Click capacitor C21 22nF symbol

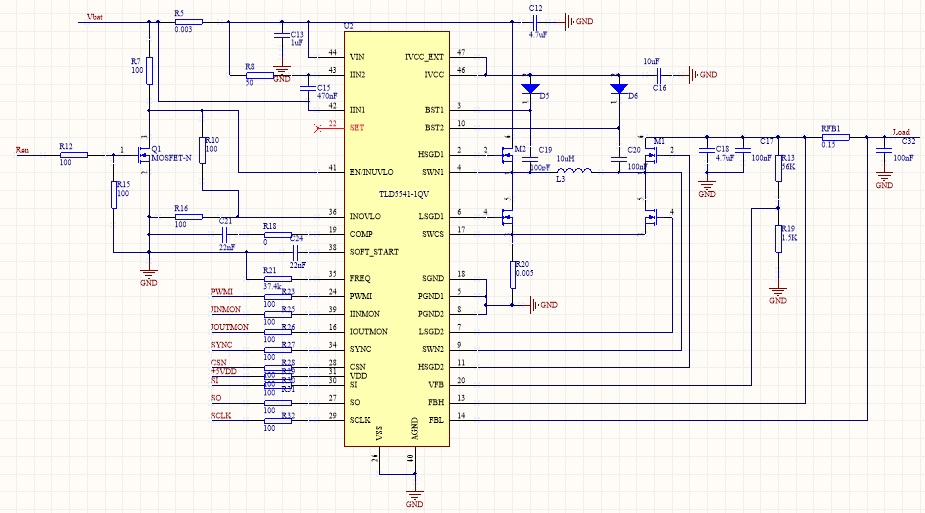pos(225,235)
